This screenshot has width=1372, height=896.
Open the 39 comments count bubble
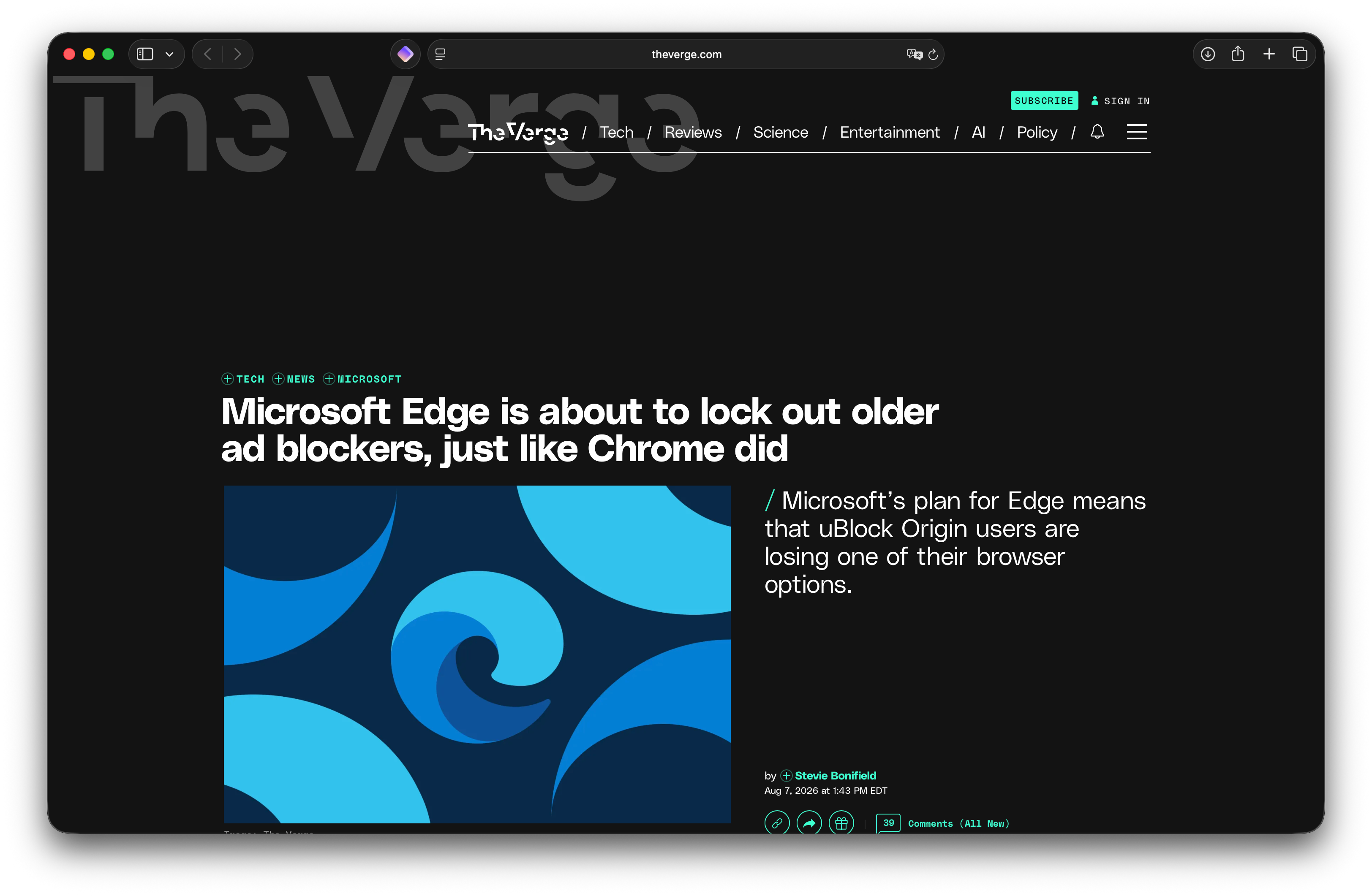(888, 823)
